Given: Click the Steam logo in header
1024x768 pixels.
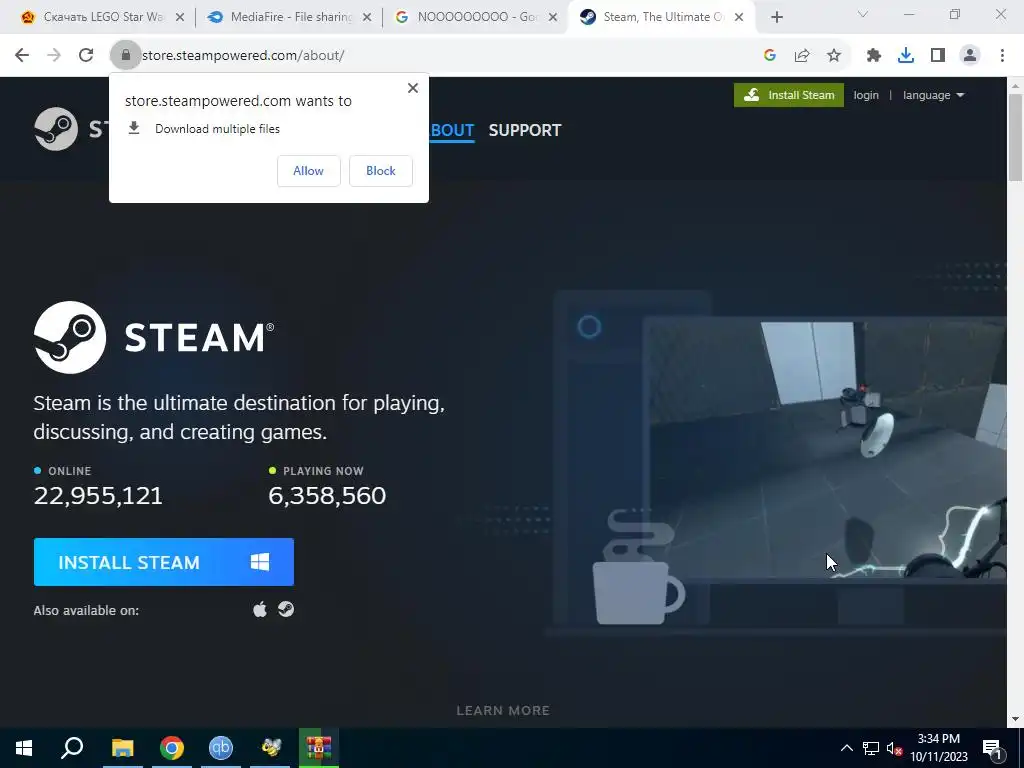Looking at the screenshot, I should (x=56, y=129).
